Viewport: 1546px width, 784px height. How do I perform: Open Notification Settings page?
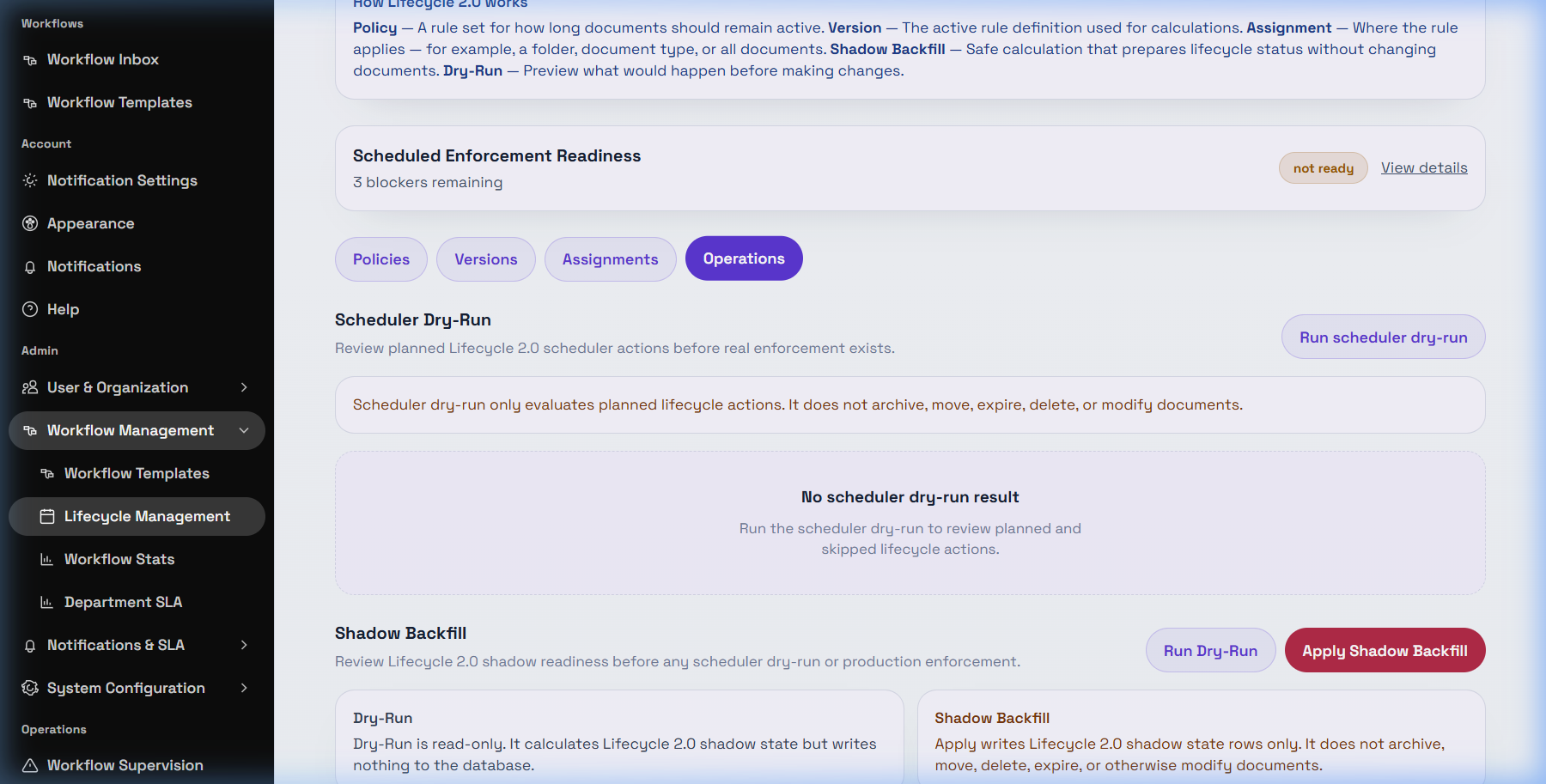point(122,180)
